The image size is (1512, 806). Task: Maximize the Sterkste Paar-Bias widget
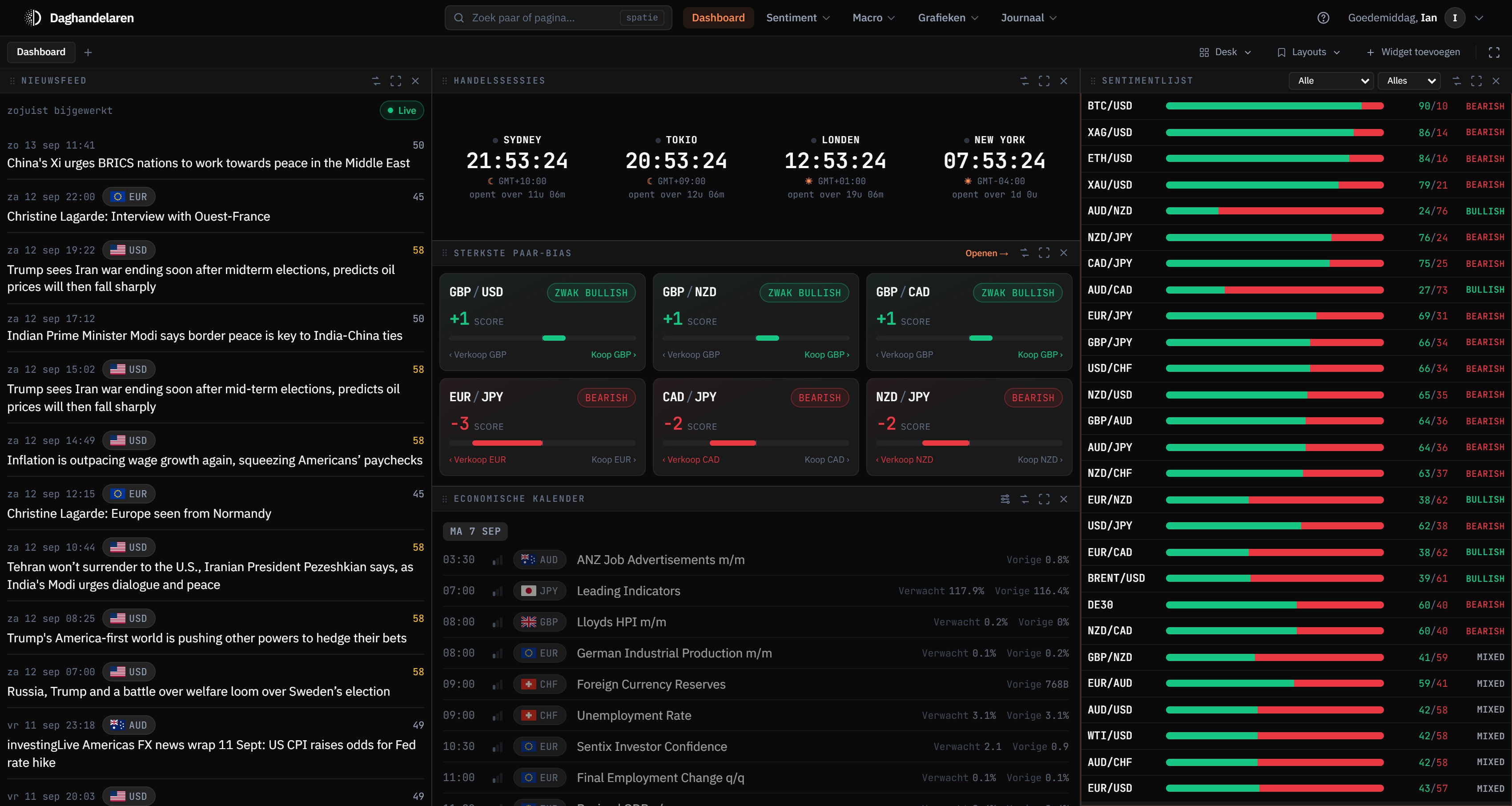tap(1044, 253)
